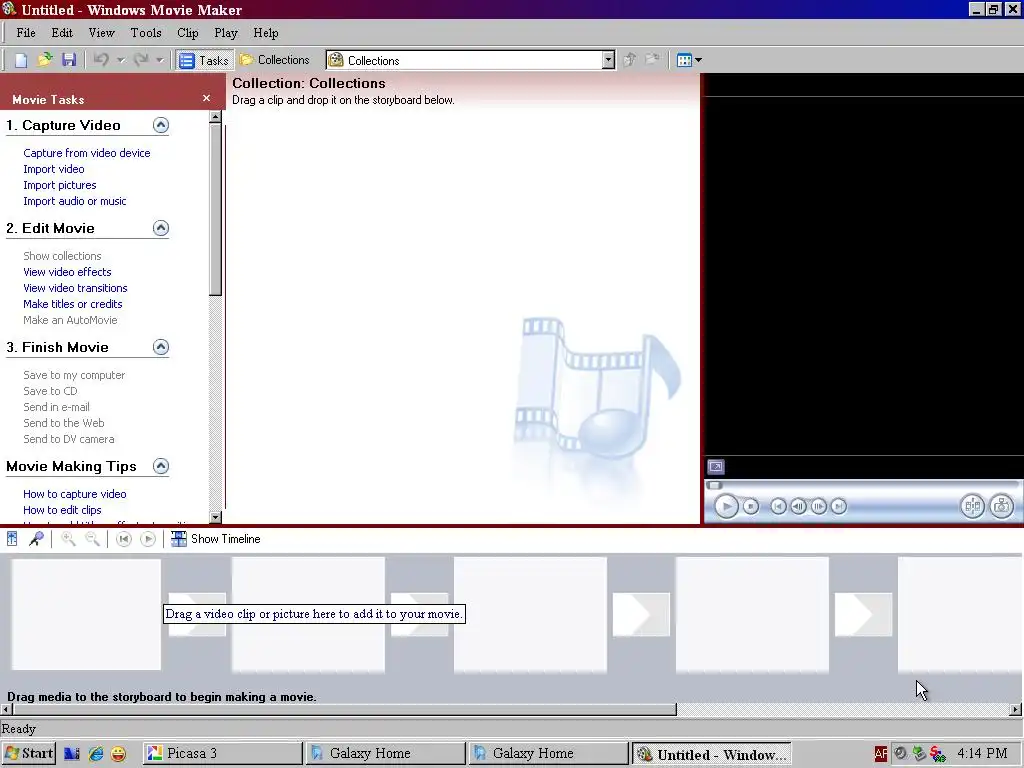
Task: Open a project using the folder icon
Action: [x=44, y=60]
